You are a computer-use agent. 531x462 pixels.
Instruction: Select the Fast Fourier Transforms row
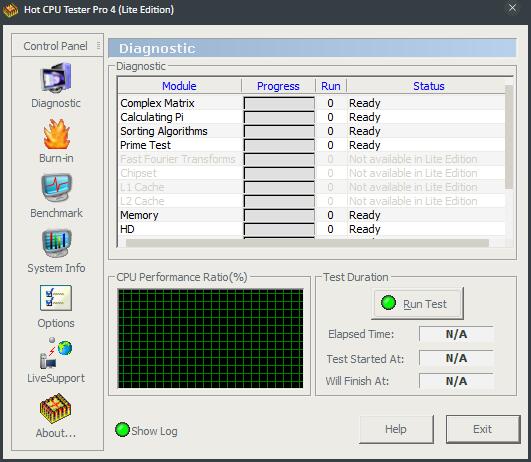tap(311, 159)
